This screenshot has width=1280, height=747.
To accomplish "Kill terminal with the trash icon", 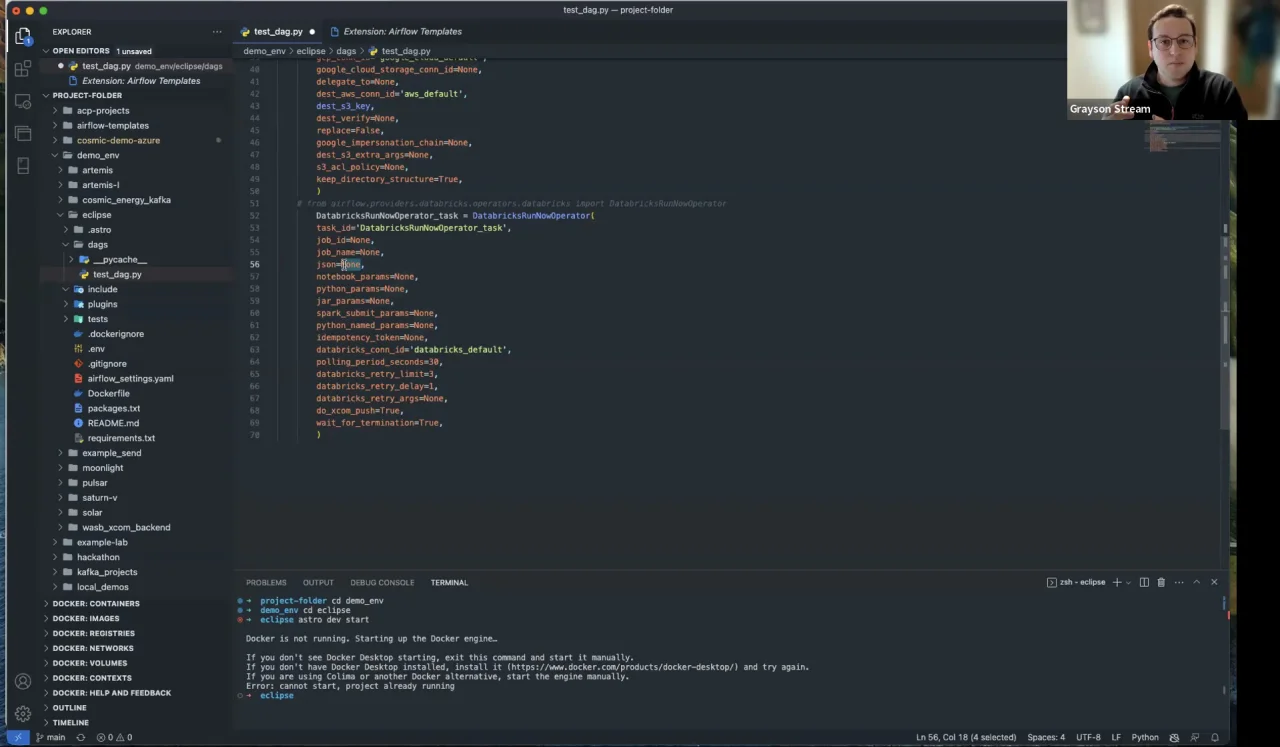I will (1161, 582).
